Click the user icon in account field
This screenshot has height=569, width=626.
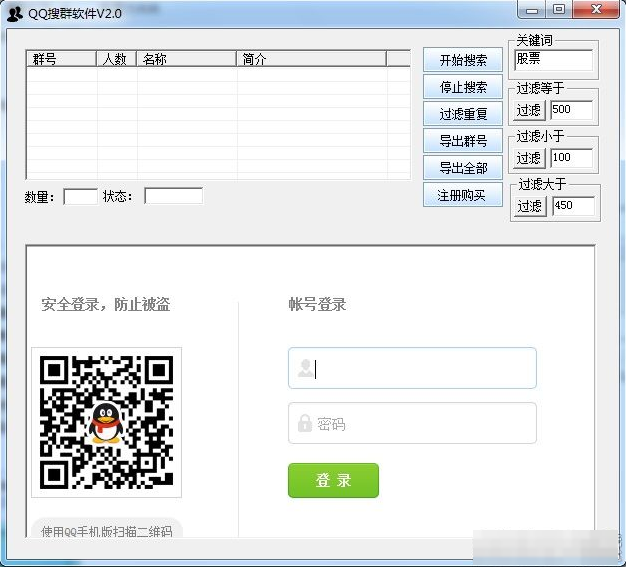tap(305, 369)
